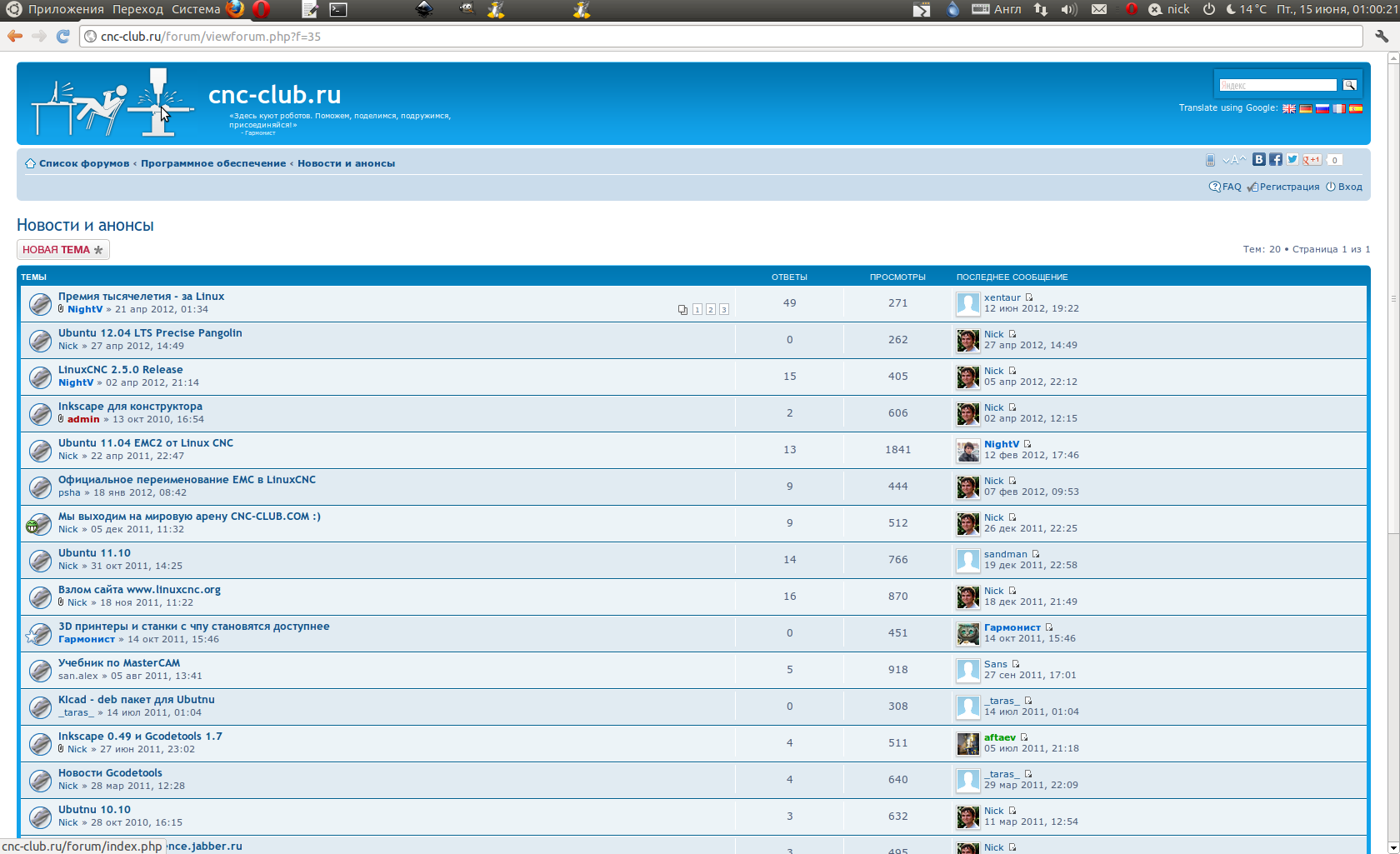Open Гармонист profile in last post column
The width and height of the screenshot is (1400, 854).
[1012, 627]
